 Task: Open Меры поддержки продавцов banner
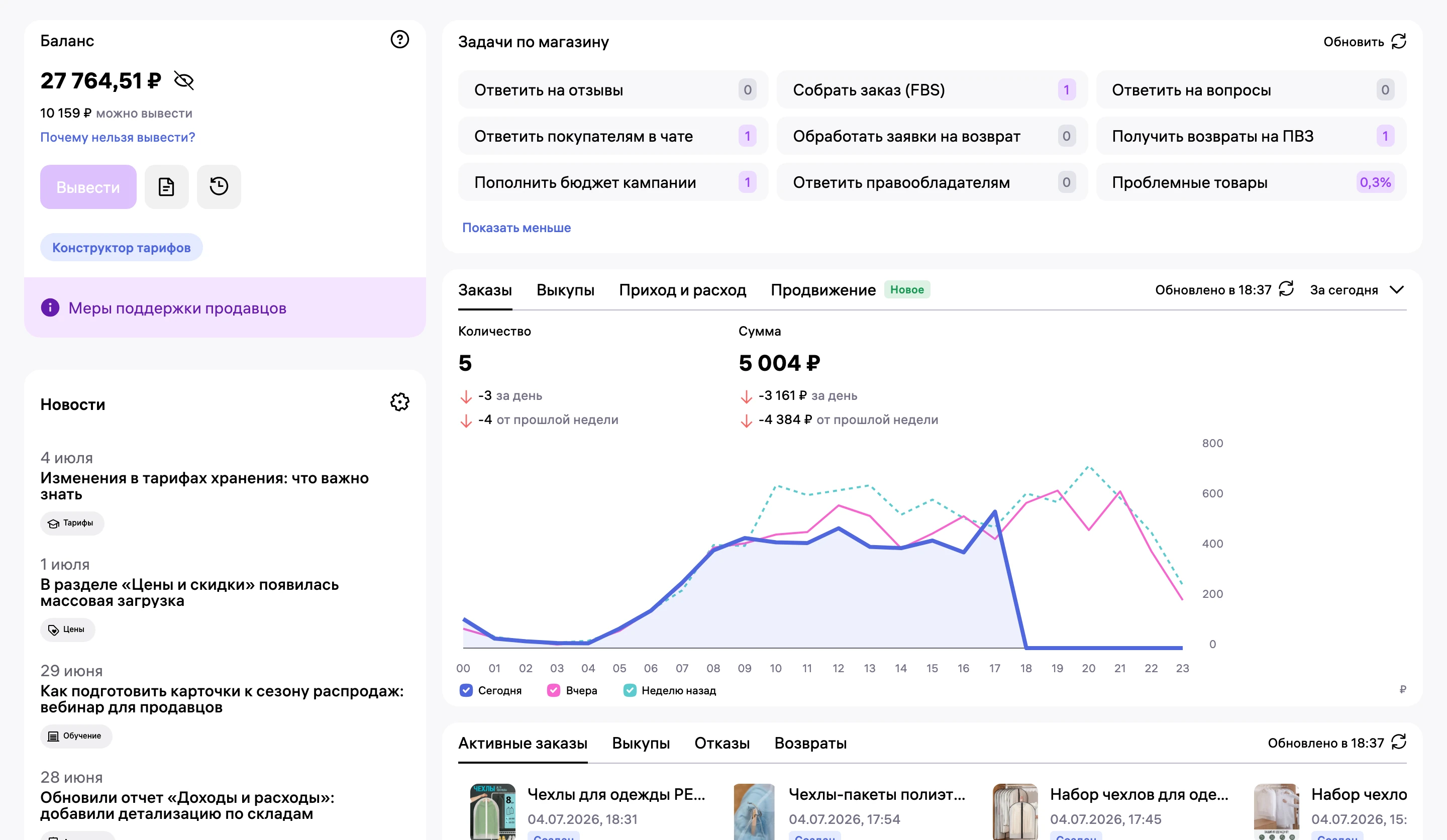225,308
